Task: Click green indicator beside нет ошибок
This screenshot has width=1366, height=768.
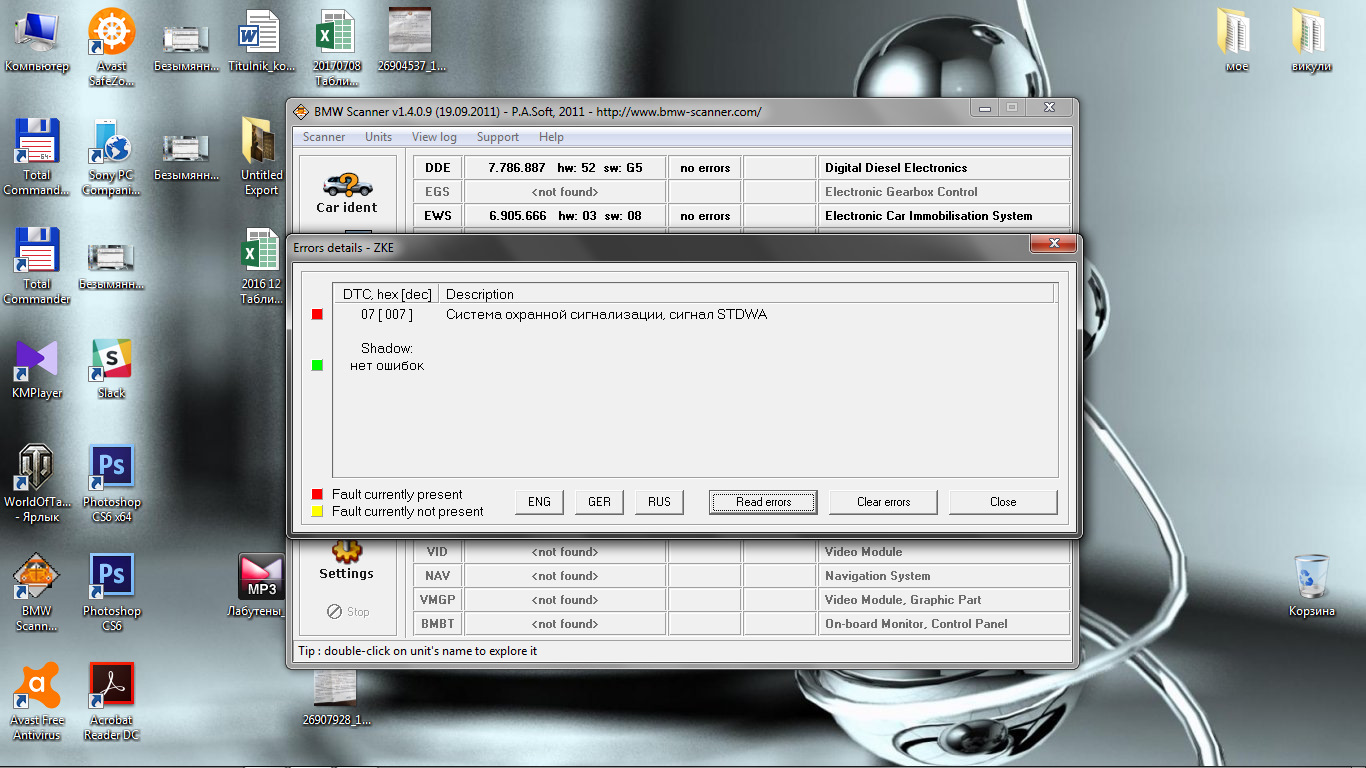Action: tap(317, 365)
